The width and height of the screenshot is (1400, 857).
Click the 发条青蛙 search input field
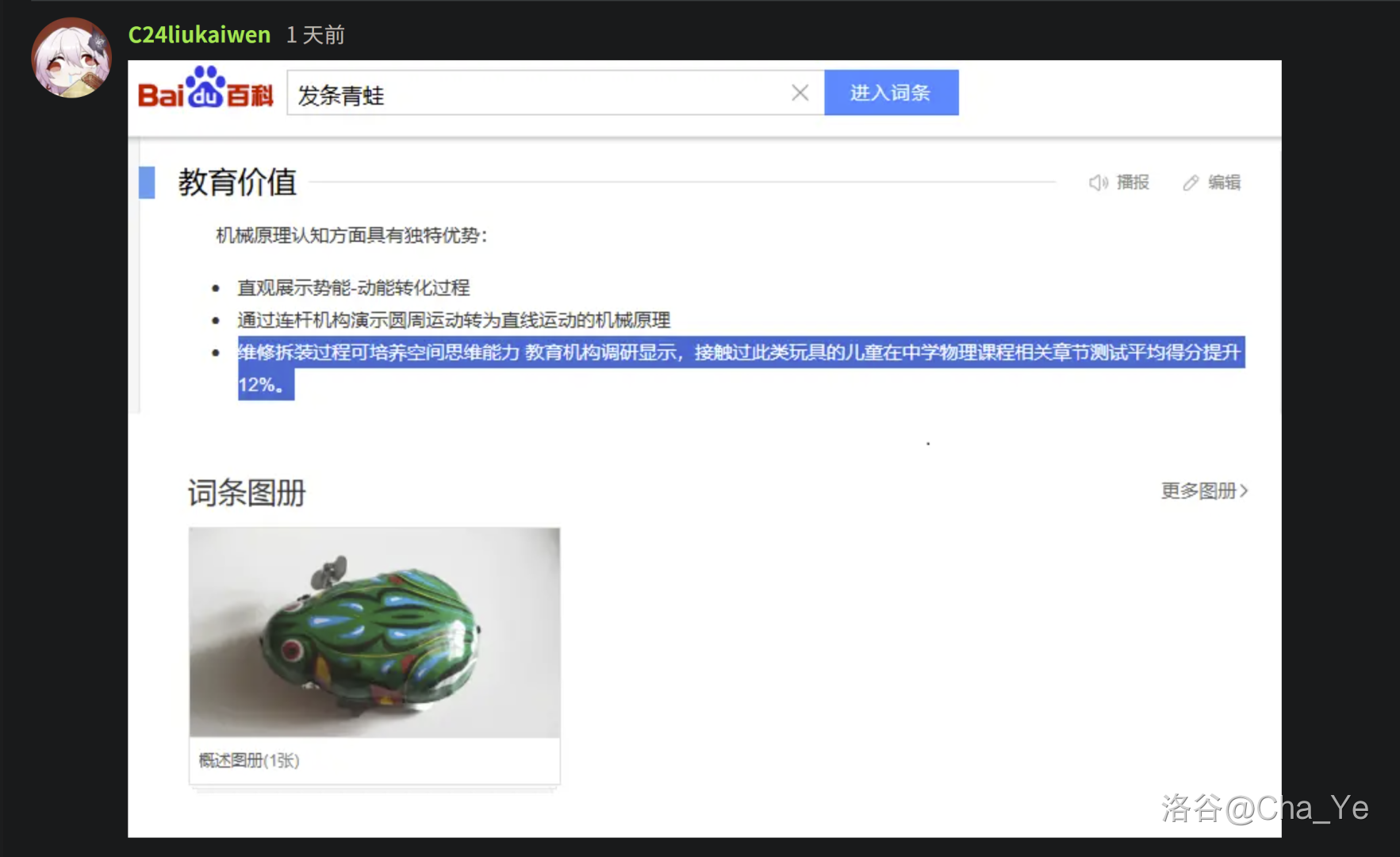tap(539, 94)
